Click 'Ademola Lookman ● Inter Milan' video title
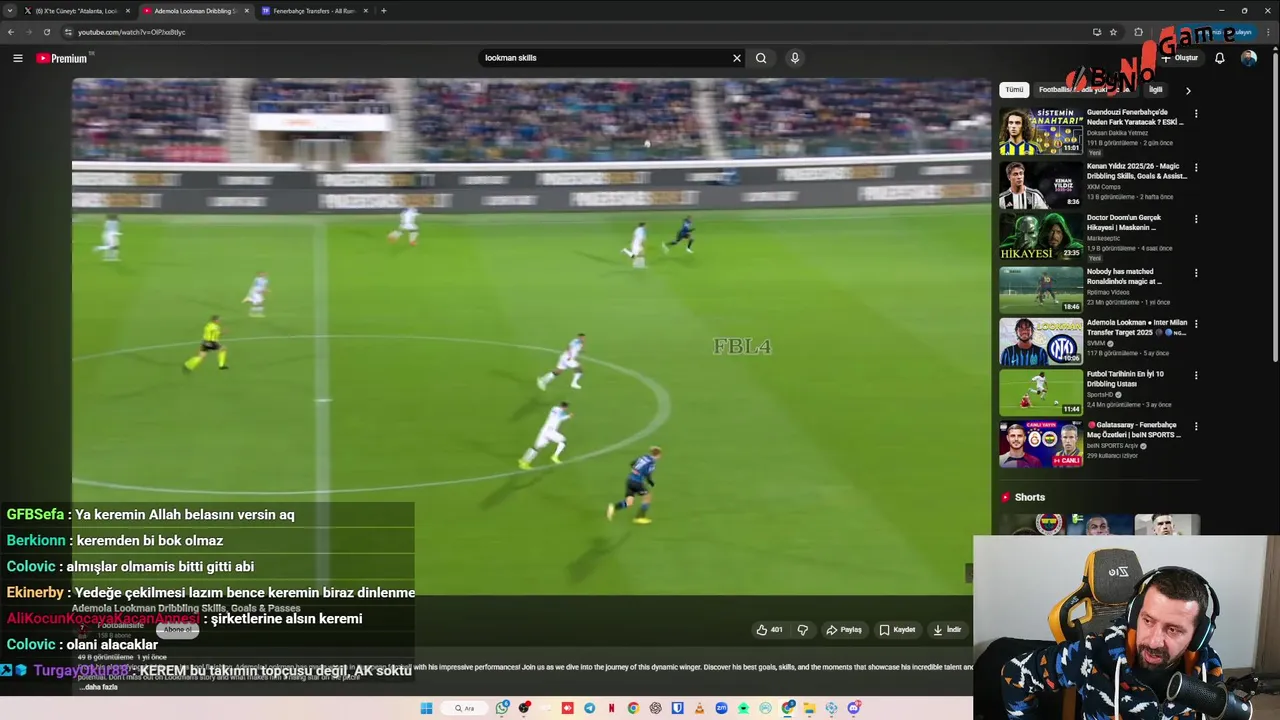This screenshot has width=1280, height=720. pos(1137,327)
